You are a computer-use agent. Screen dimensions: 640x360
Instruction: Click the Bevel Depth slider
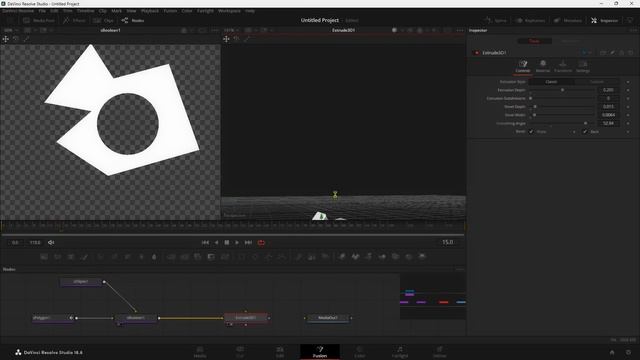pyautogui.click(x=562, y=107)
